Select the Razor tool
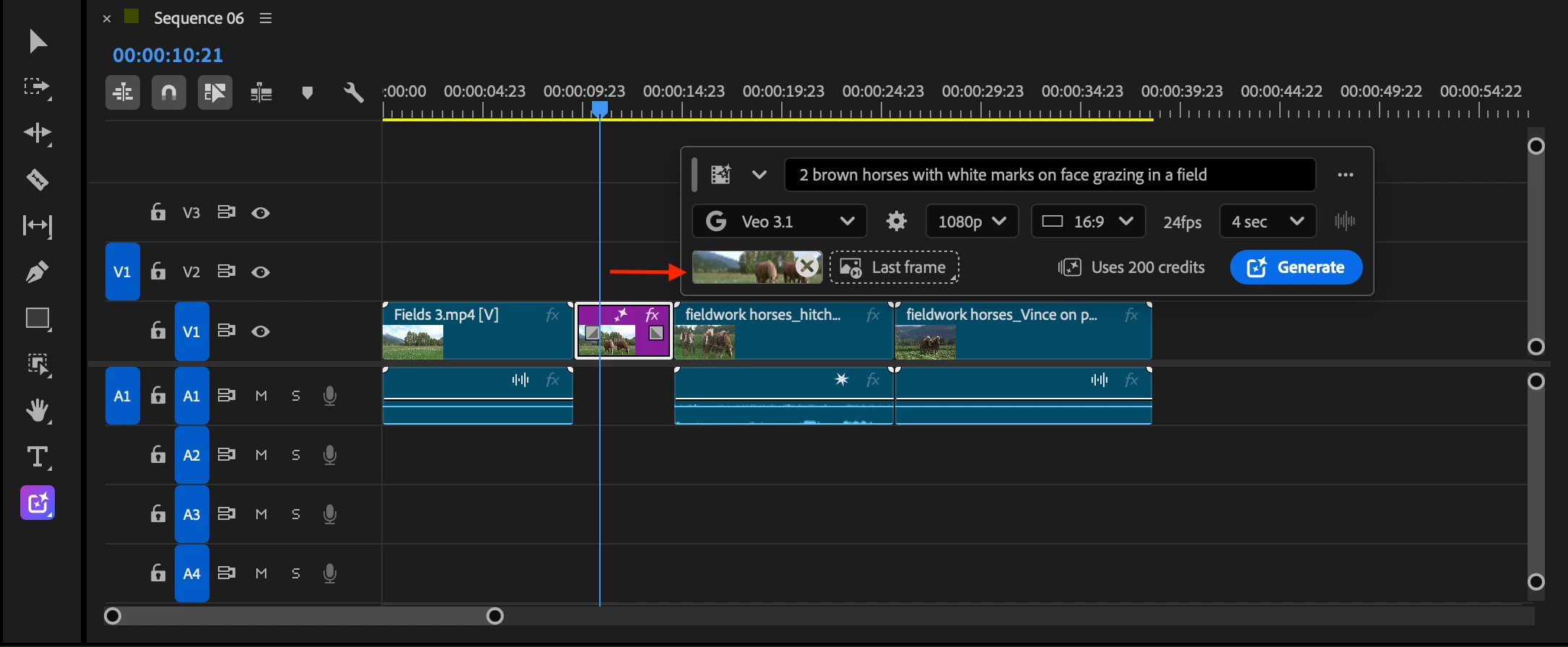 click(x=38, y=180)
